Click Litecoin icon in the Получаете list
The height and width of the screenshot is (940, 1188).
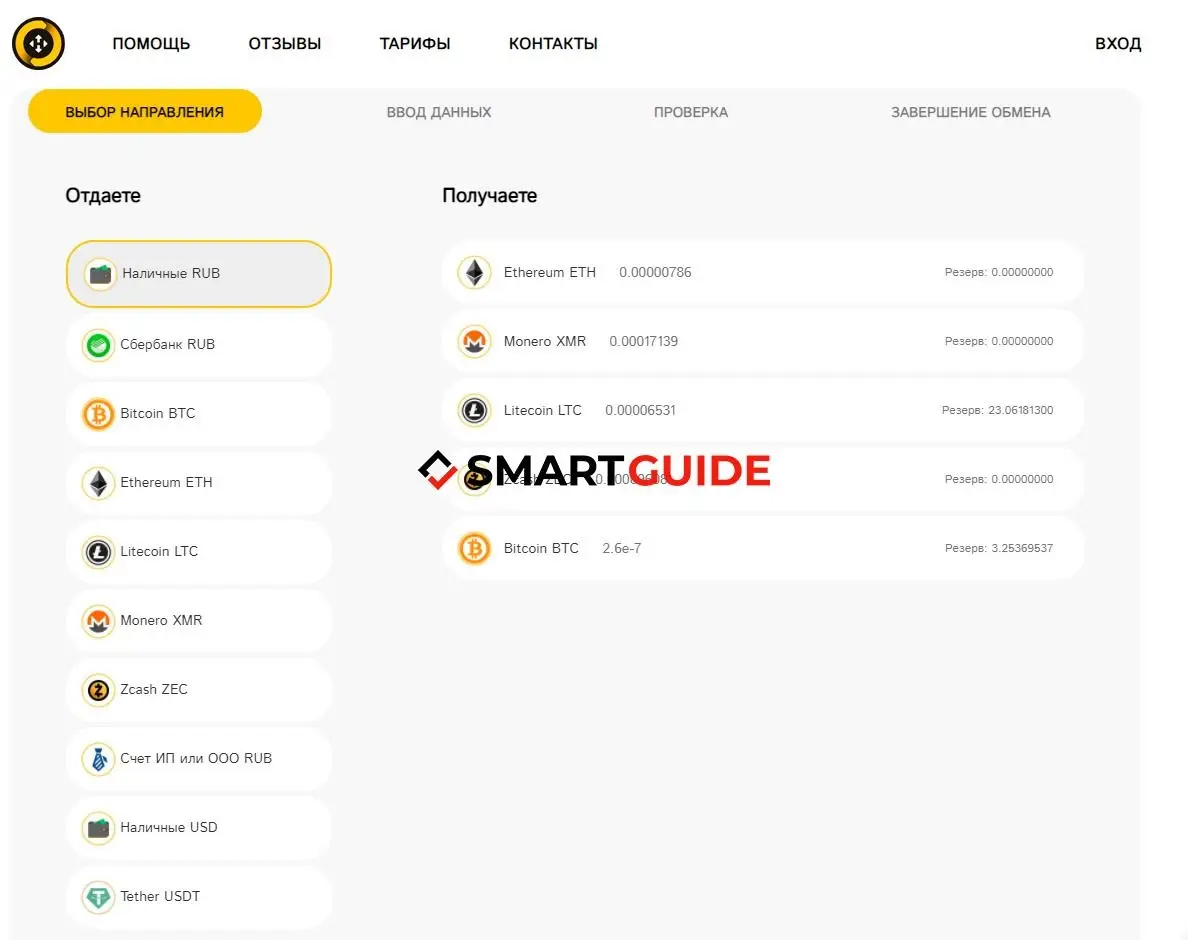[x=474, y=411]
